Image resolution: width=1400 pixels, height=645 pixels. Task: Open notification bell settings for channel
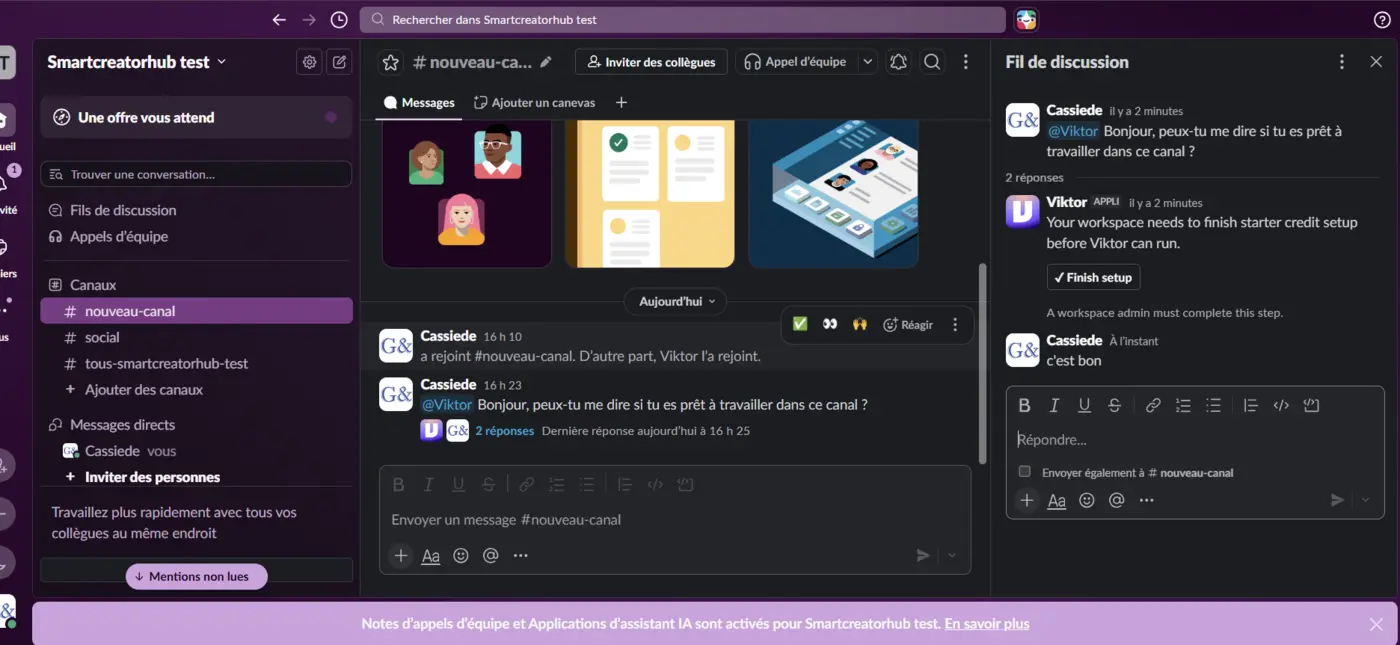(898, 62)
